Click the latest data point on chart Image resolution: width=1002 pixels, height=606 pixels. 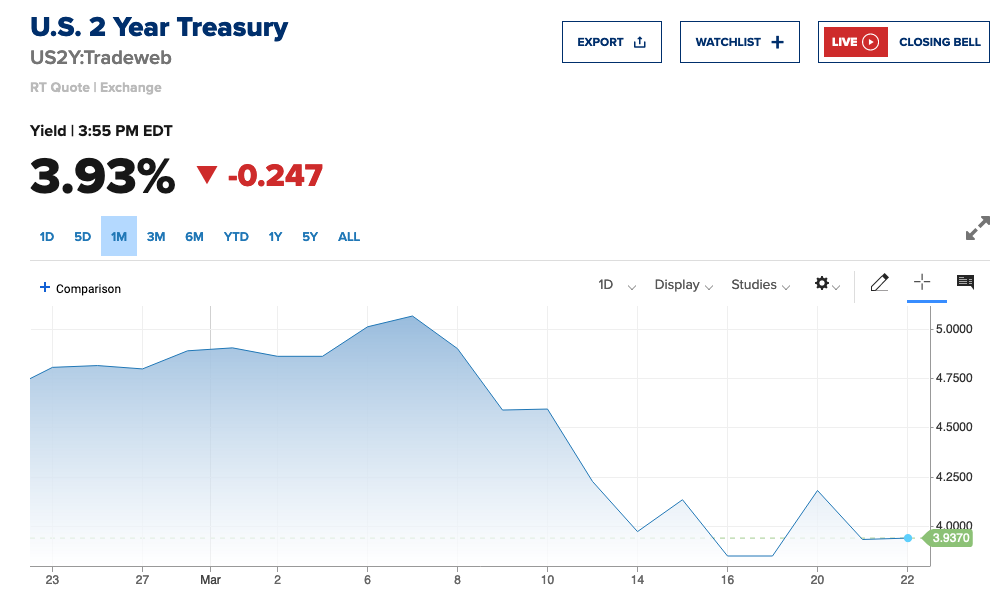click(x=908, y=538)
